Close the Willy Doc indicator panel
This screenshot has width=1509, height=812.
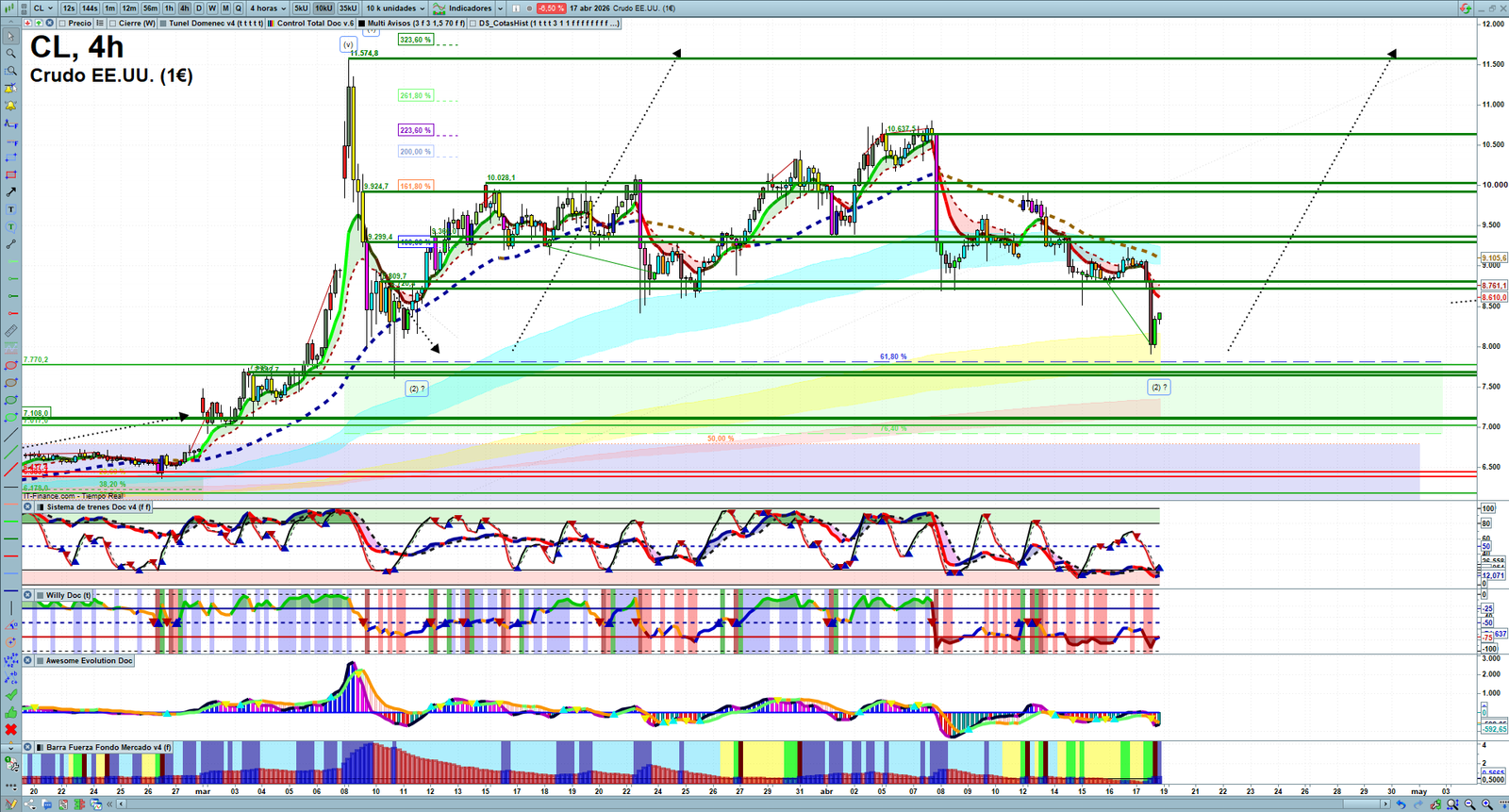[x=28, y=595]
